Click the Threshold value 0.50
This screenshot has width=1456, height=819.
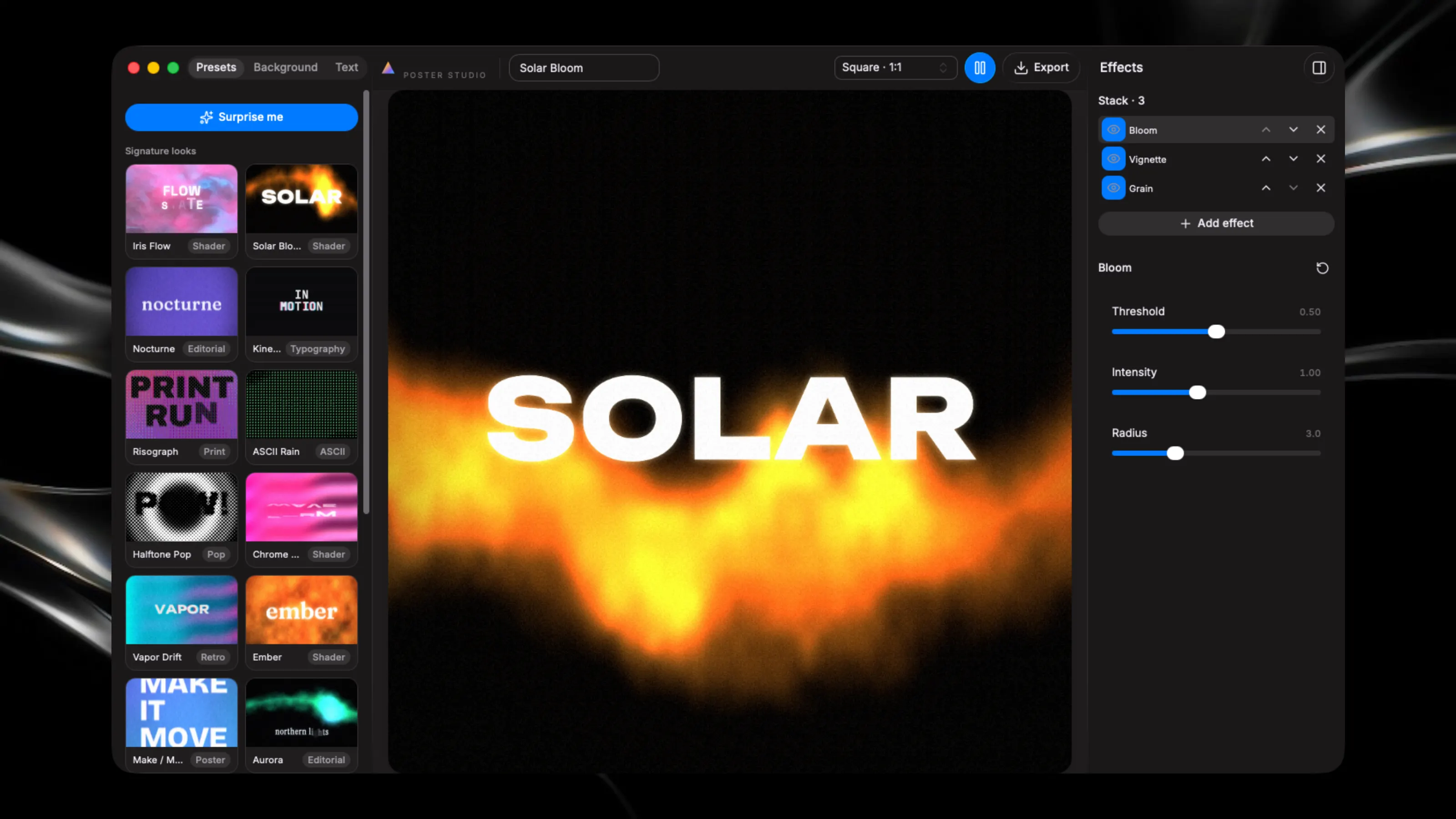(x=1309, y=312)
